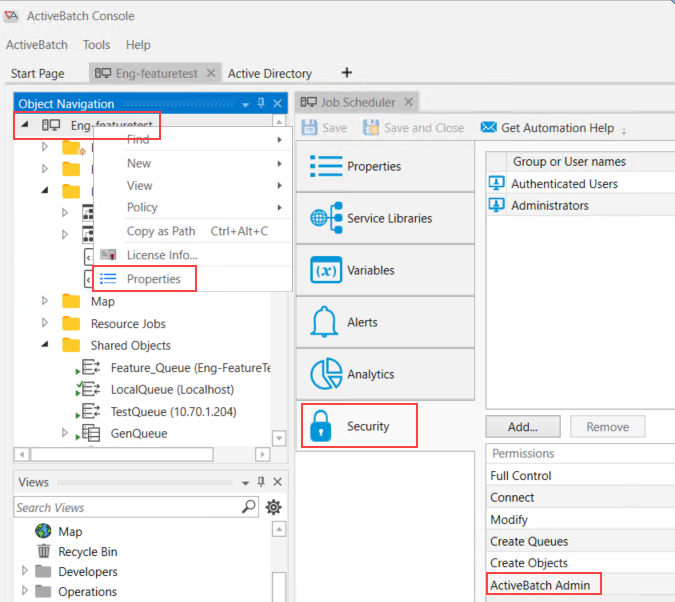Collapse the Shared Objects folder
The image size is (675, 602).
pos(44,345)
